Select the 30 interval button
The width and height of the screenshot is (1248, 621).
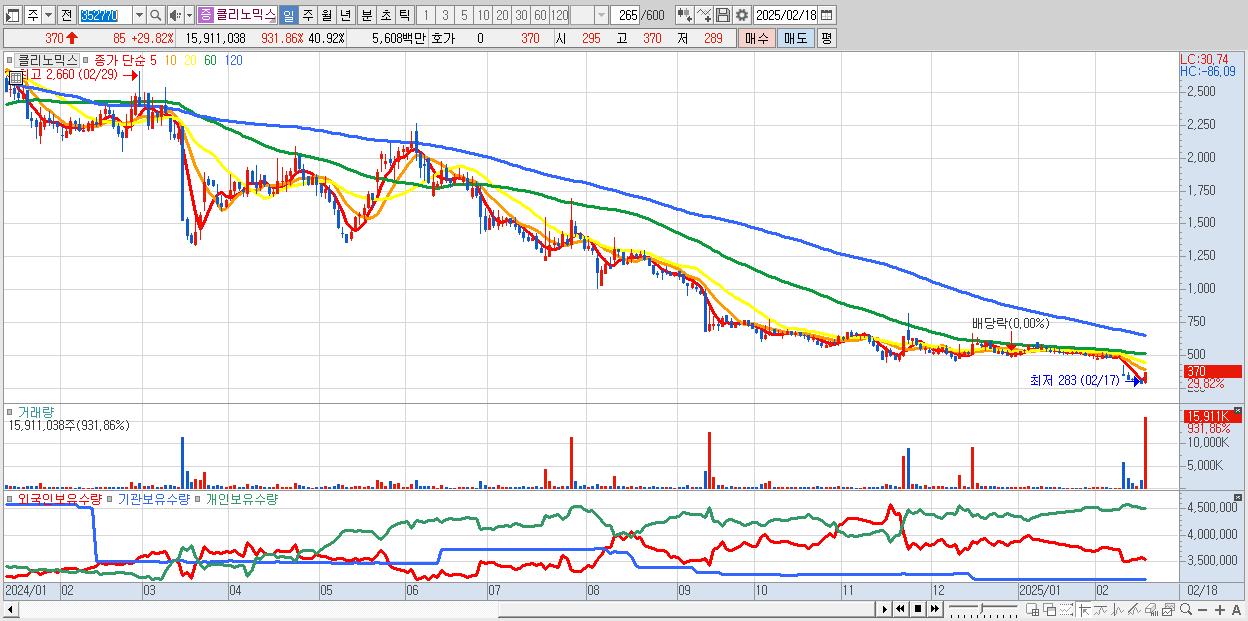pos(521,15)
